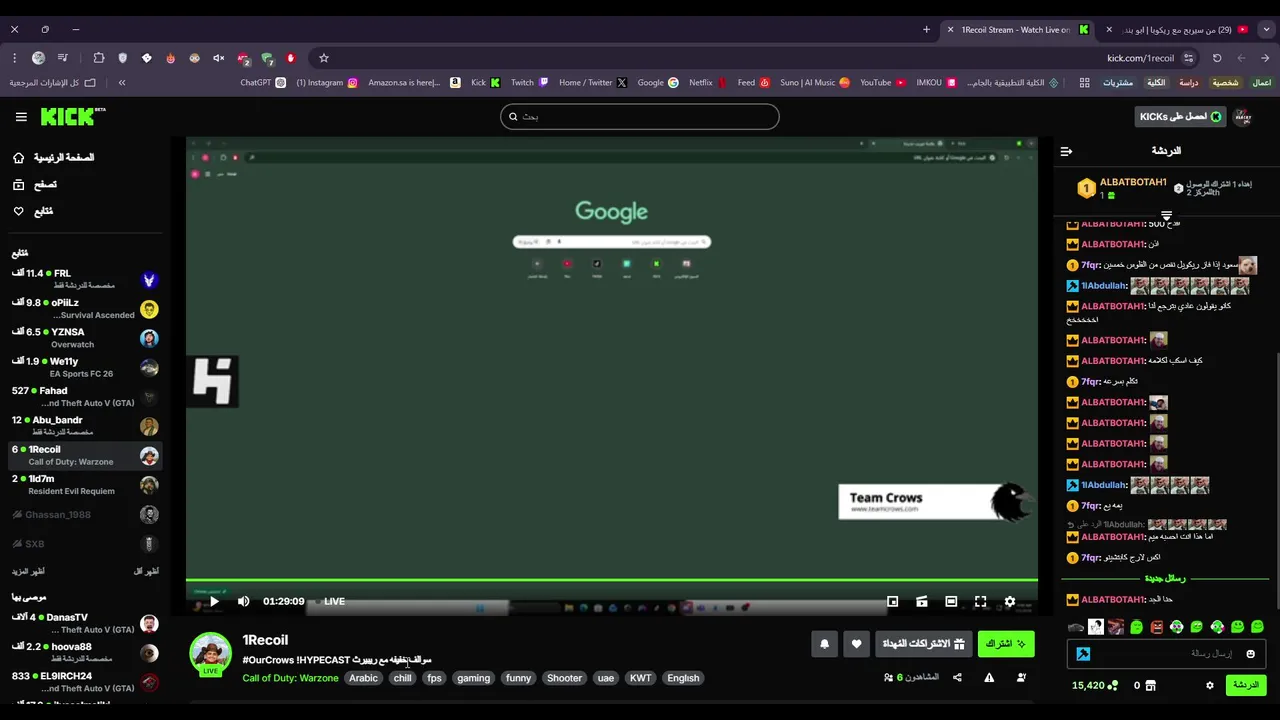Open chat settings gear icon

pos(1209,686)
